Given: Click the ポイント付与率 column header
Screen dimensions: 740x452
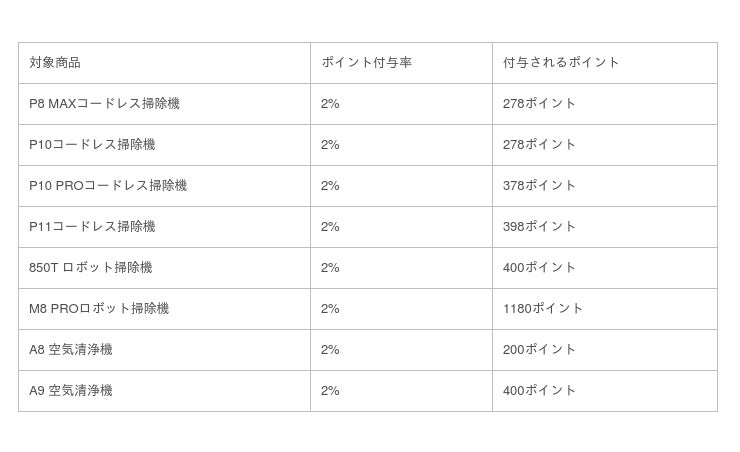Looking at the screenshot, I should (366, 62).
